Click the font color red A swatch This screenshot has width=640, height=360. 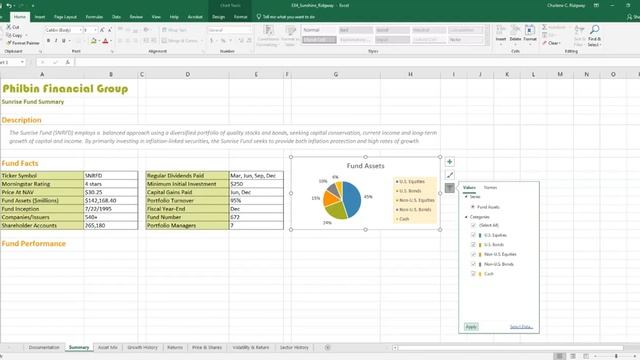(105, 41)
